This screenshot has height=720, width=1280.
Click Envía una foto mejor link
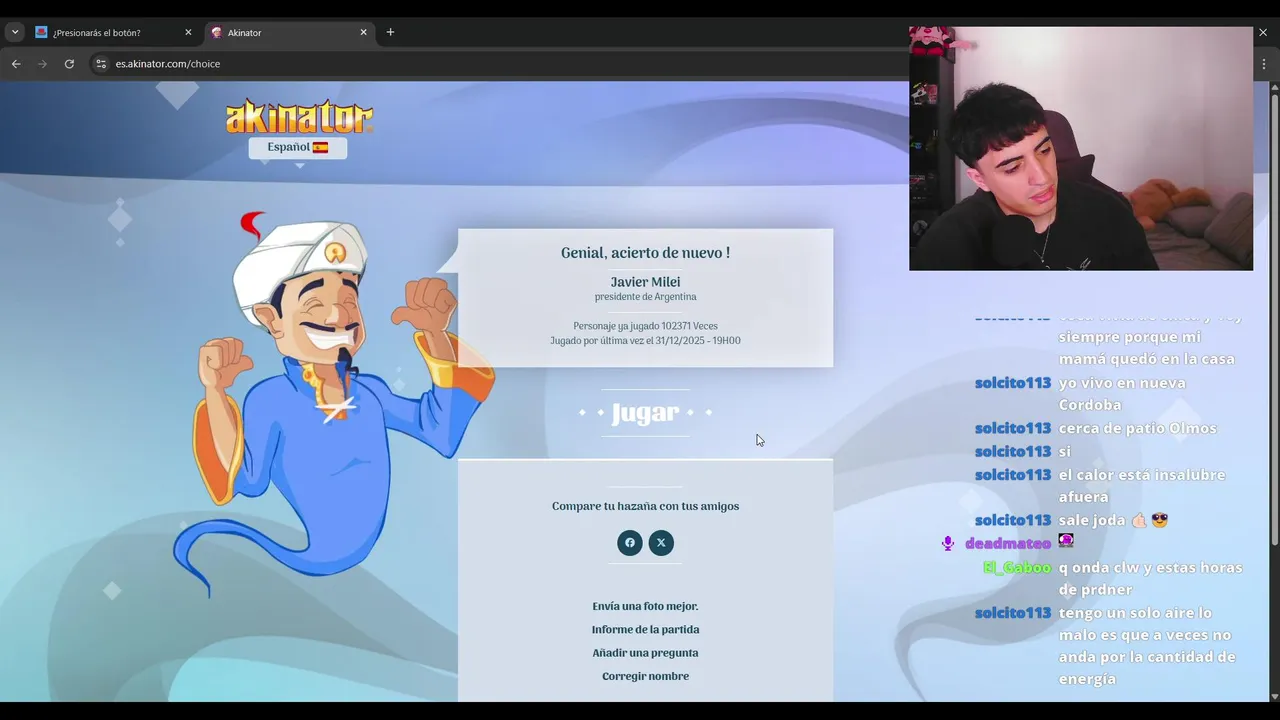645,606
